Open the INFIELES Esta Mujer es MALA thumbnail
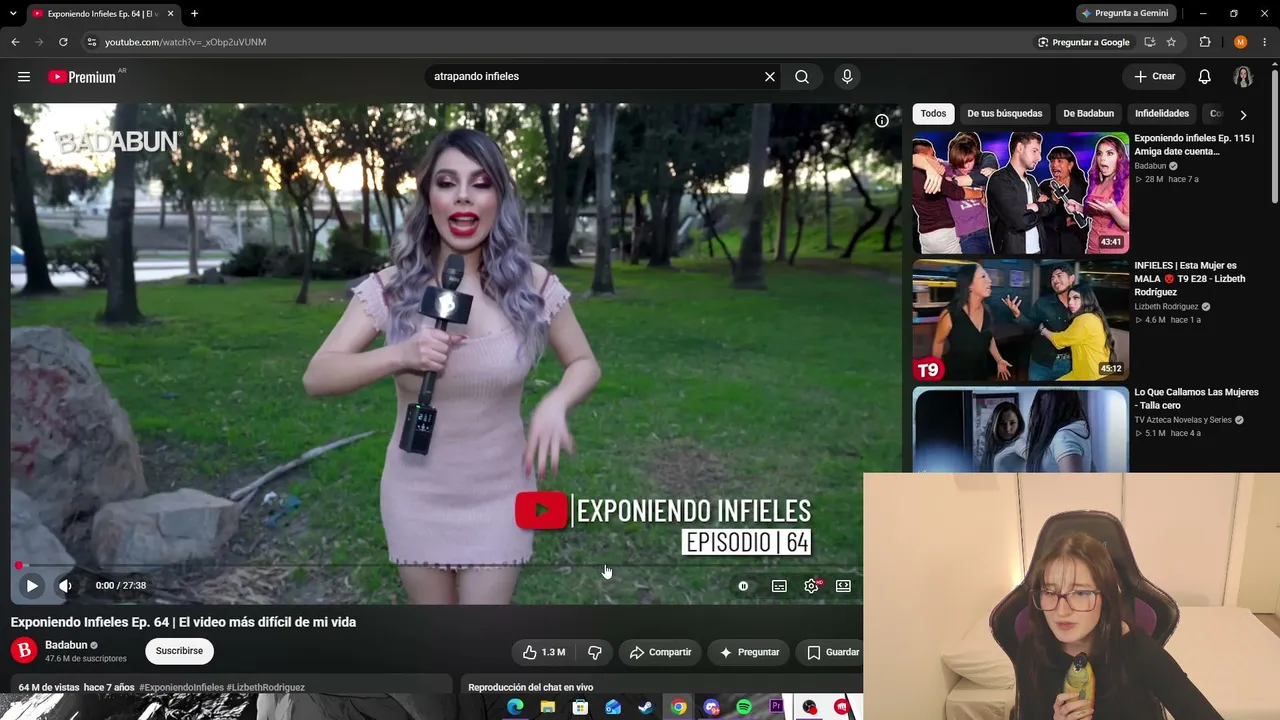 (1020, 320)
